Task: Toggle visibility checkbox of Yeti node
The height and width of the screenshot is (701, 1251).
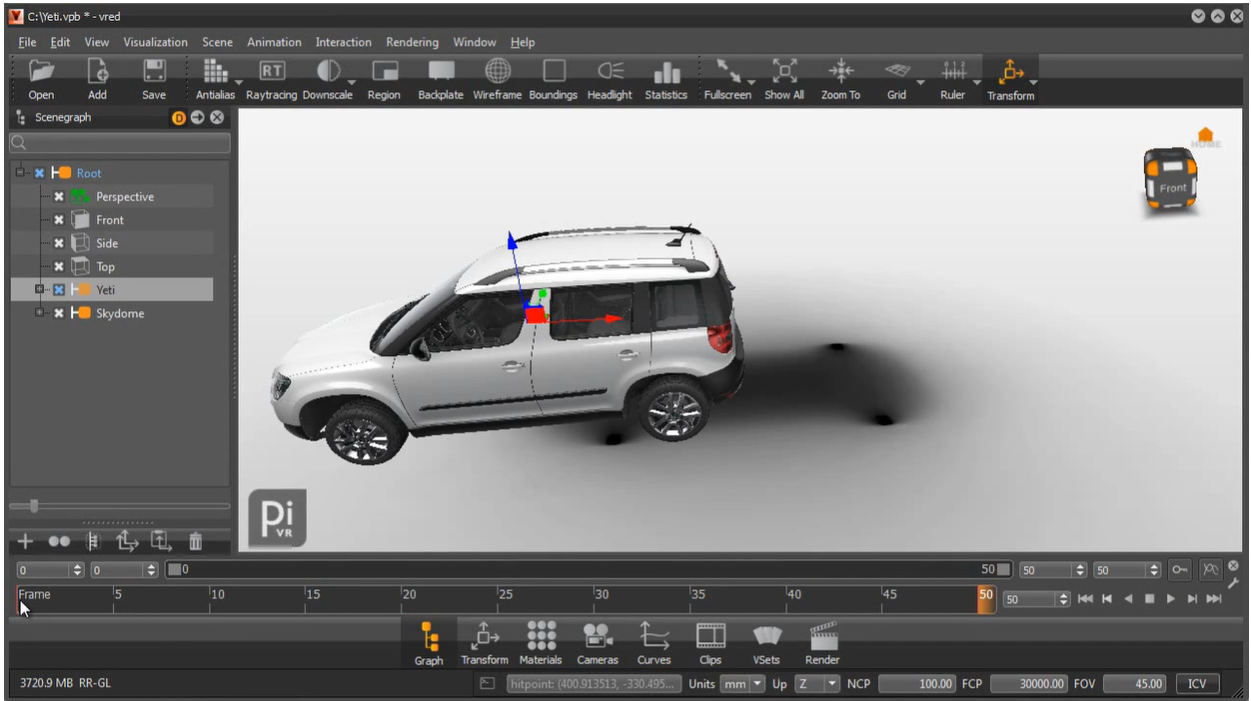Action: 58,290
